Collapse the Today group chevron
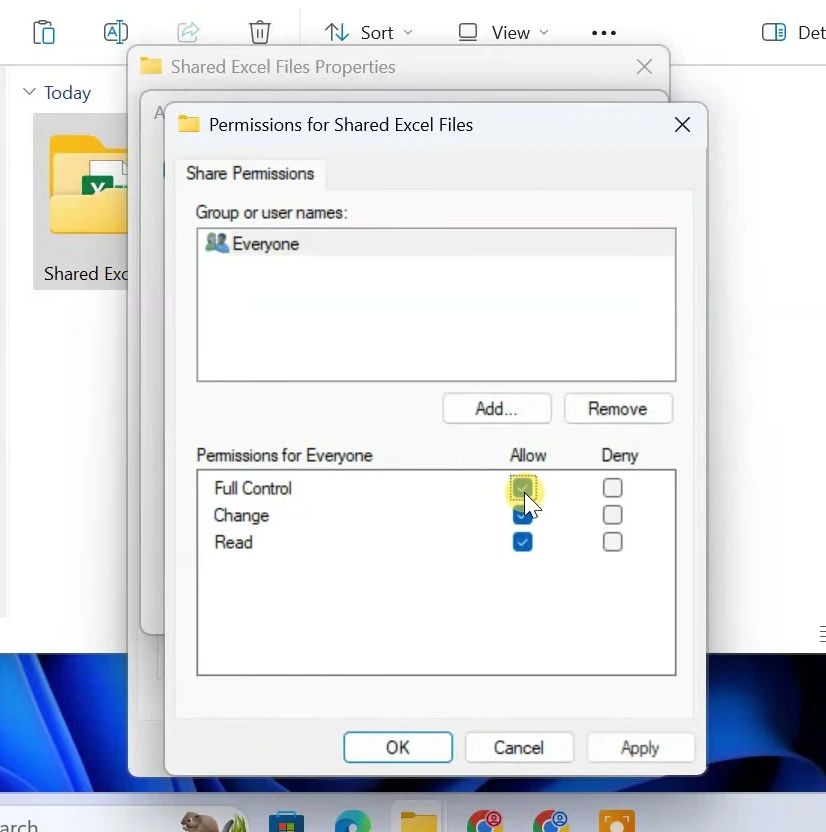This screenshot has width=826, height=832. [x=30, y=92]
